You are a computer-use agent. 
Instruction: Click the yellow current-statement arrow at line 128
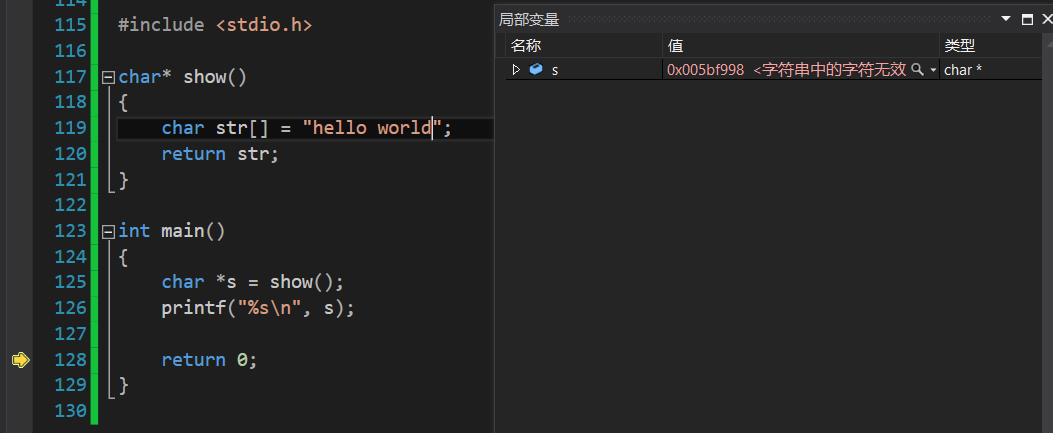[x=20, y=360]
